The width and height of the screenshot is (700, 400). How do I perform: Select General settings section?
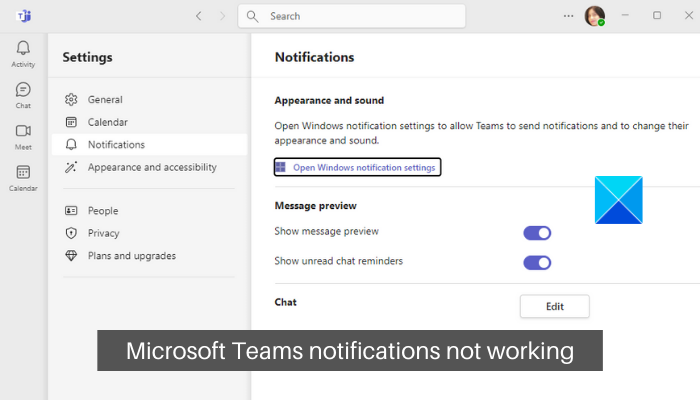coord(150,100)
